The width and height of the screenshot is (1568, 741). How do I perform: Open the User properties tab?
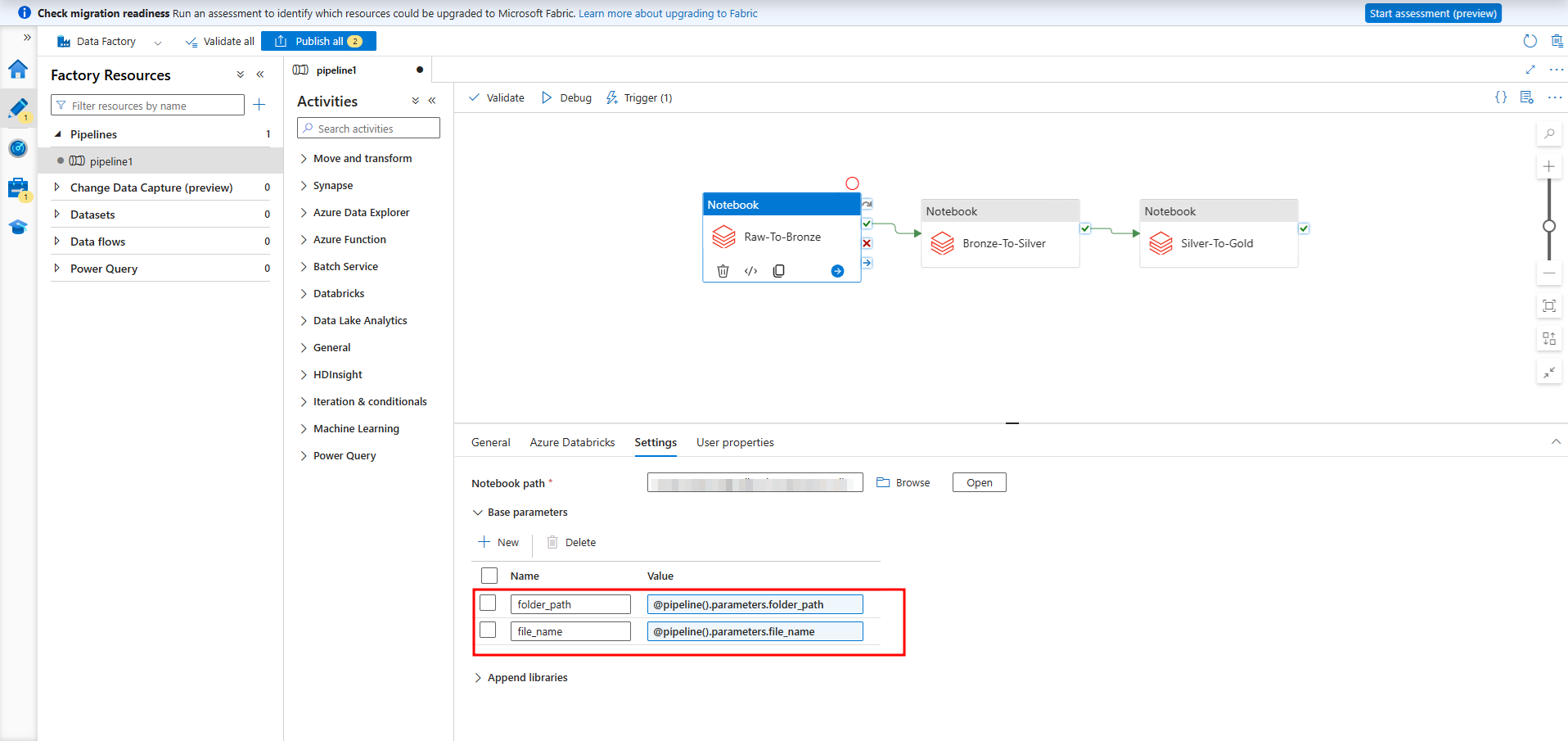[x=734, y=442]
